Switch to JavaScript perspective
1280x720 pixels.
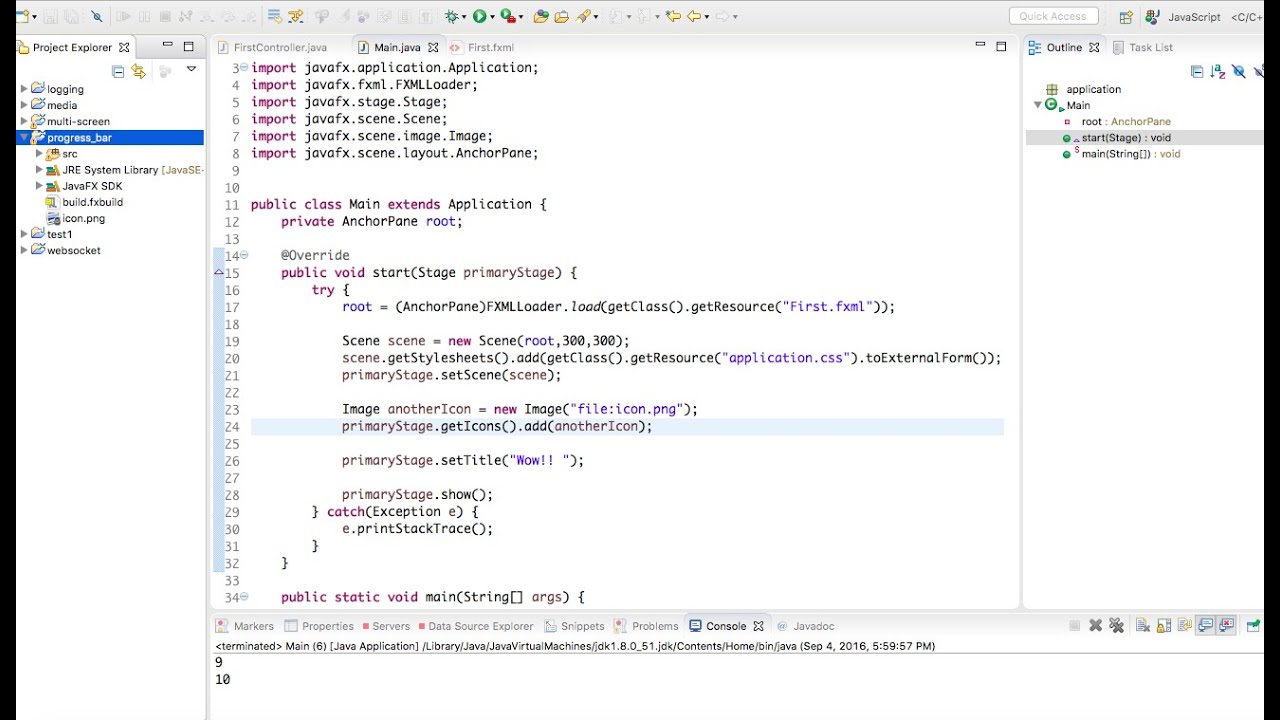(x=1194, y=17)
